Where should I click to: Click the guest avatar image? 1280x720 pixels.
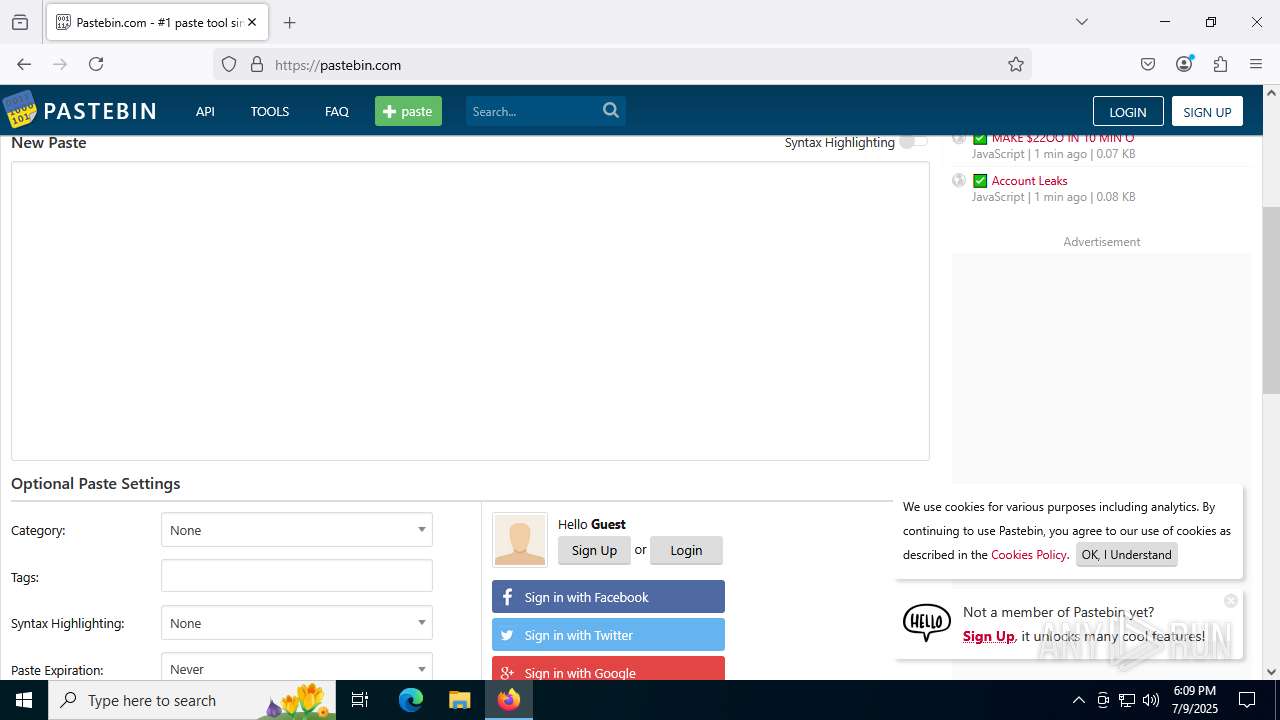[x=520, y=540]
